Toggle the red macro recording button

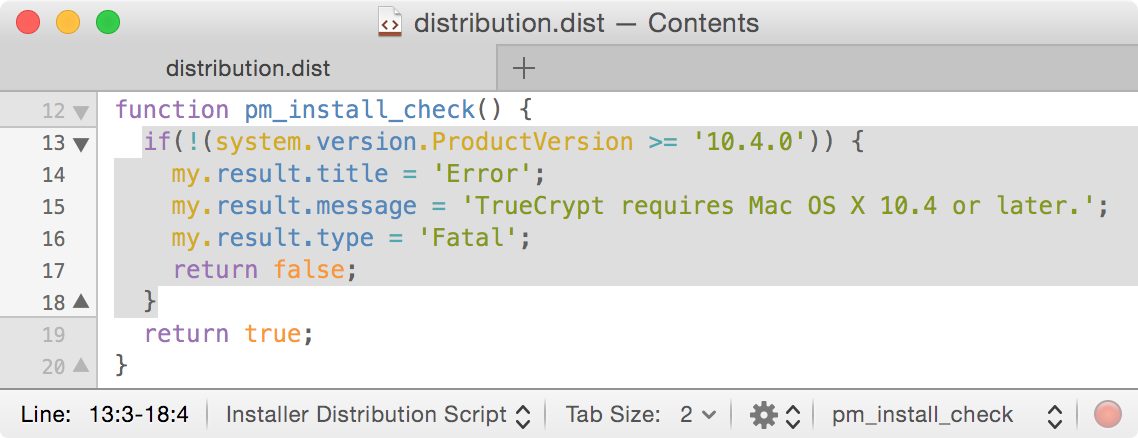tap(1108, 415)
